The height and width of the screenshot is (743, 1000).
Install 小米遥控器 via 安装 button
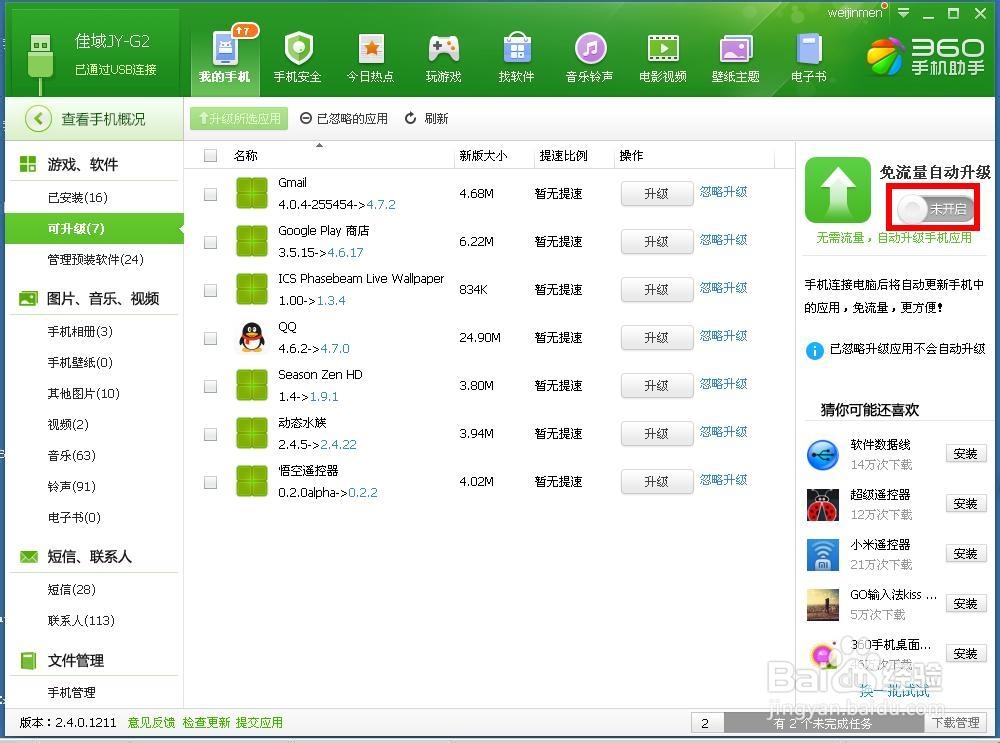[x=966, y=554]
